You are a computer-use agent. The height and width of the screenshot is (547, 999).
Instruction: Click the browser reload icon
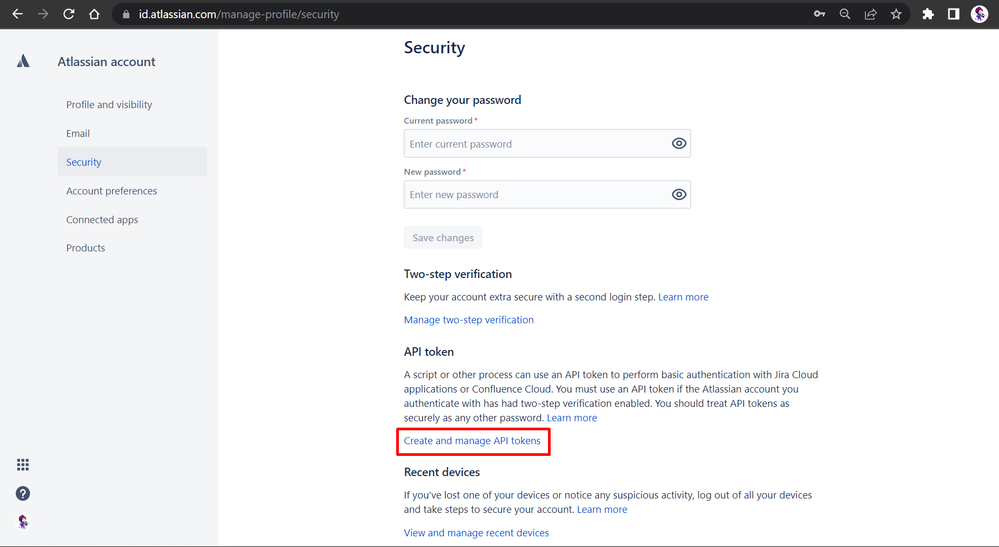click(69, 14)
